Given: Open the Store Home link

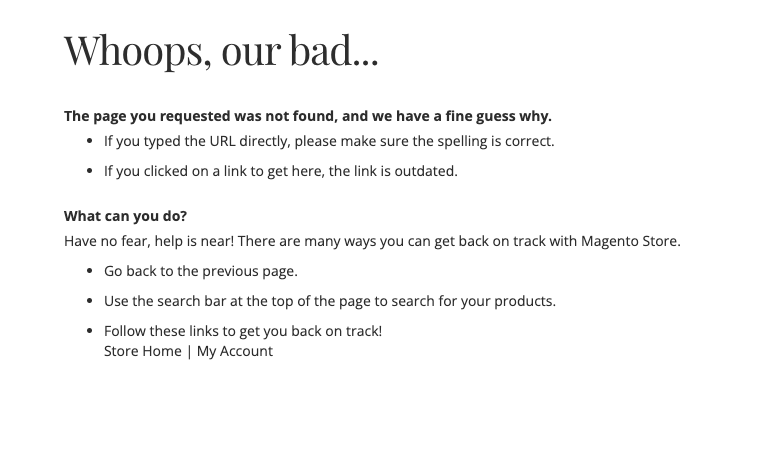Looking at the screenshot, I should [143, 351].
